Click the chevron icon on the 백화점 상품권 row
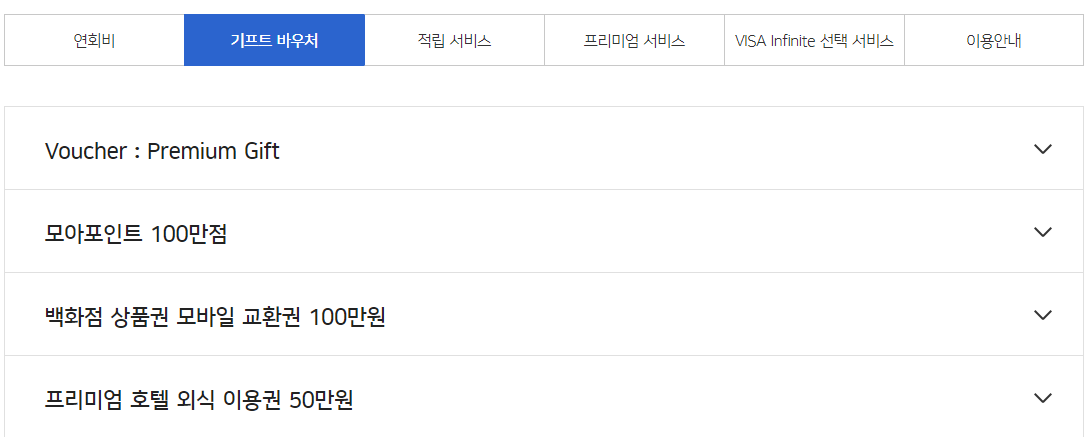Image resolution: width=1087 pixels, height=437 pixels. pyautogui.click(x=1043, y=315)
